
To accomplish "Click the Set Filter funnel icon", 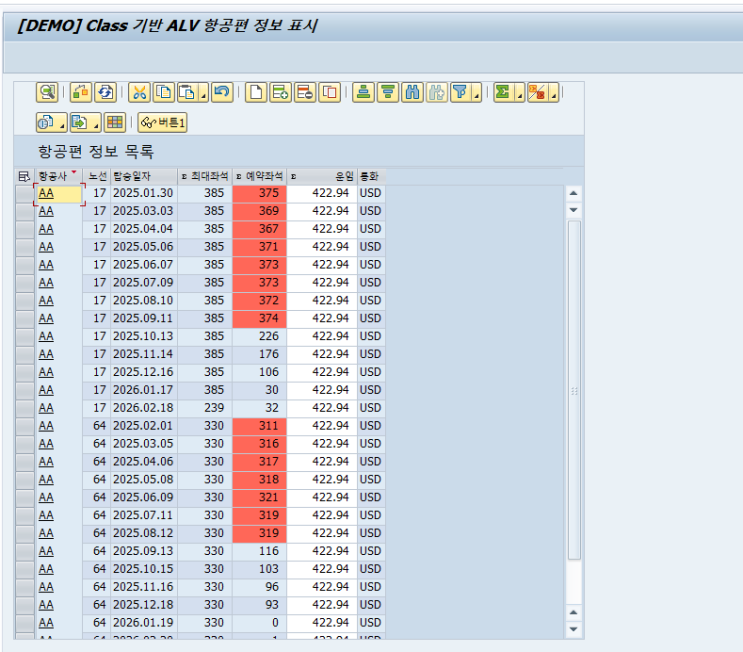I will [461, 92].
